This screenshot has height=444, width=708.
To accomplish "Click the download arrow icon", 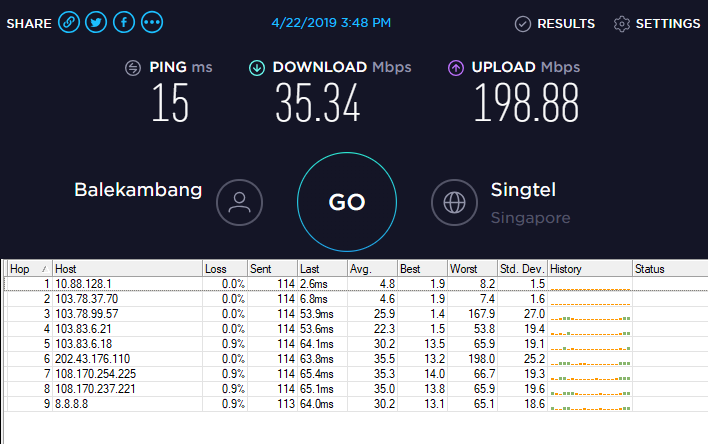I will coord(257,68).
